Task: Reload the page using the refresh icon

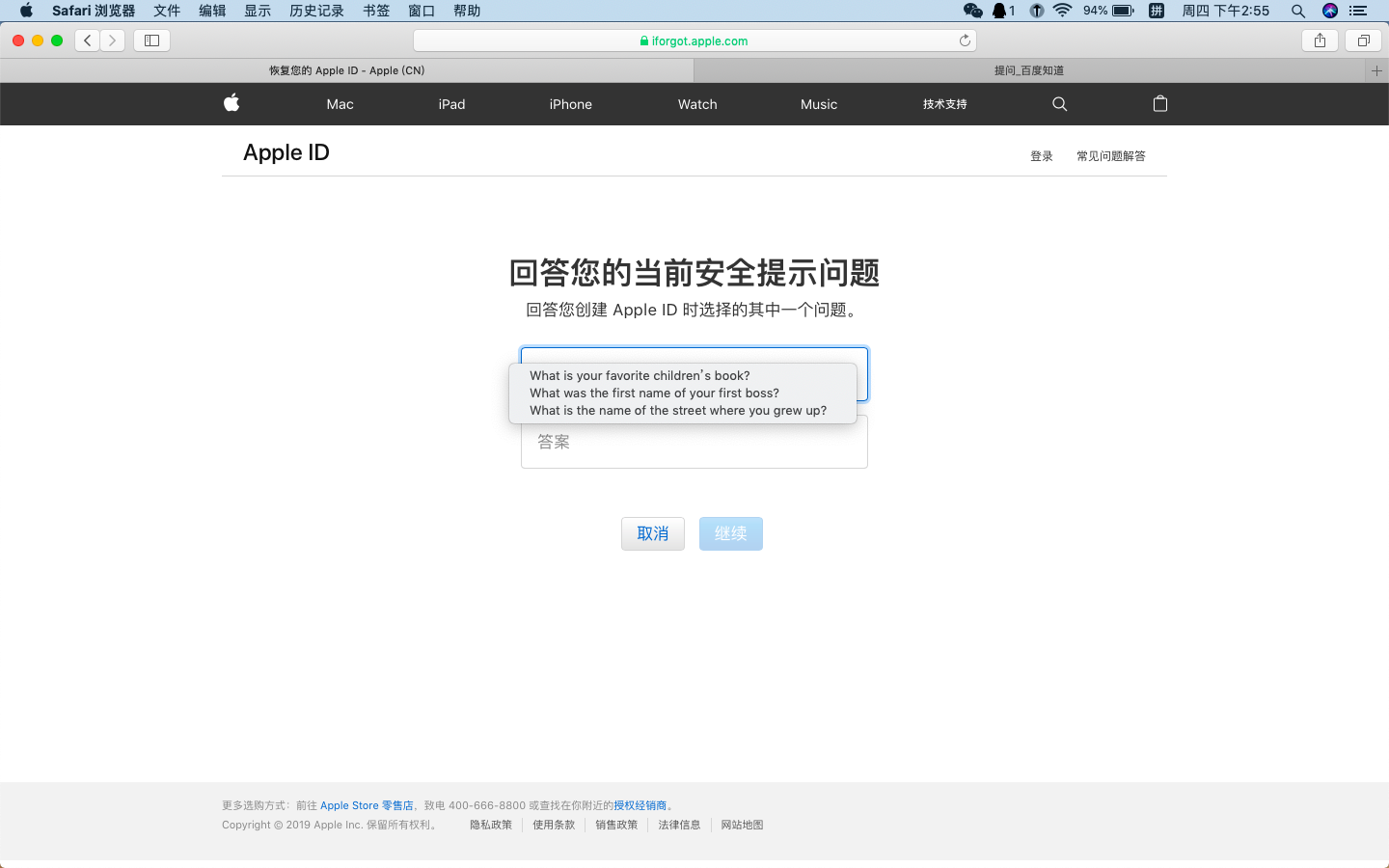Action: 965,41
